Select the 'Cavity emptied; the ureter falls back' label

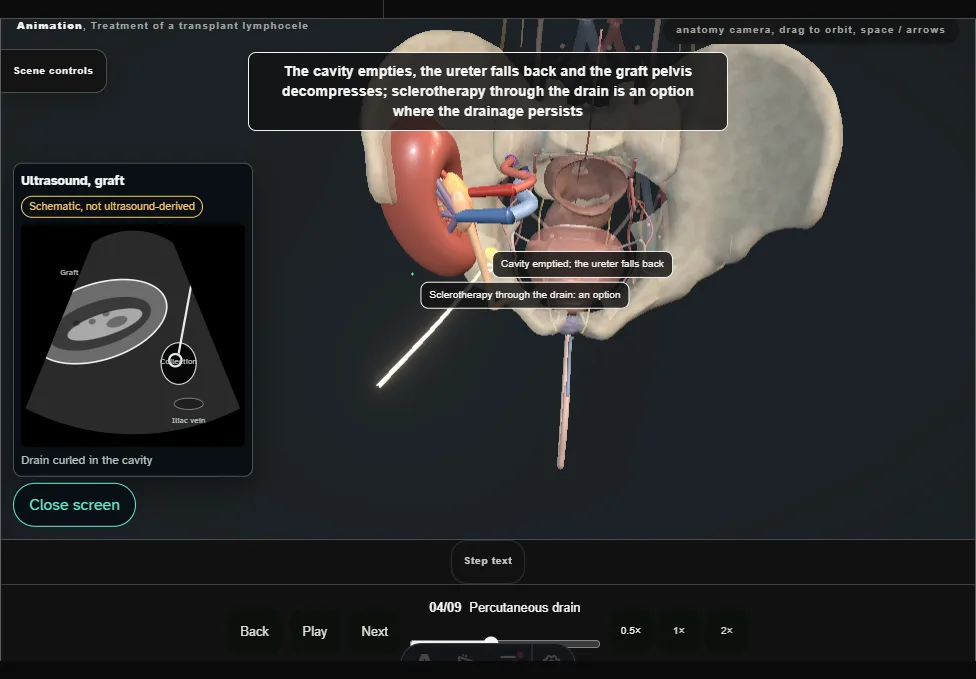582,264
